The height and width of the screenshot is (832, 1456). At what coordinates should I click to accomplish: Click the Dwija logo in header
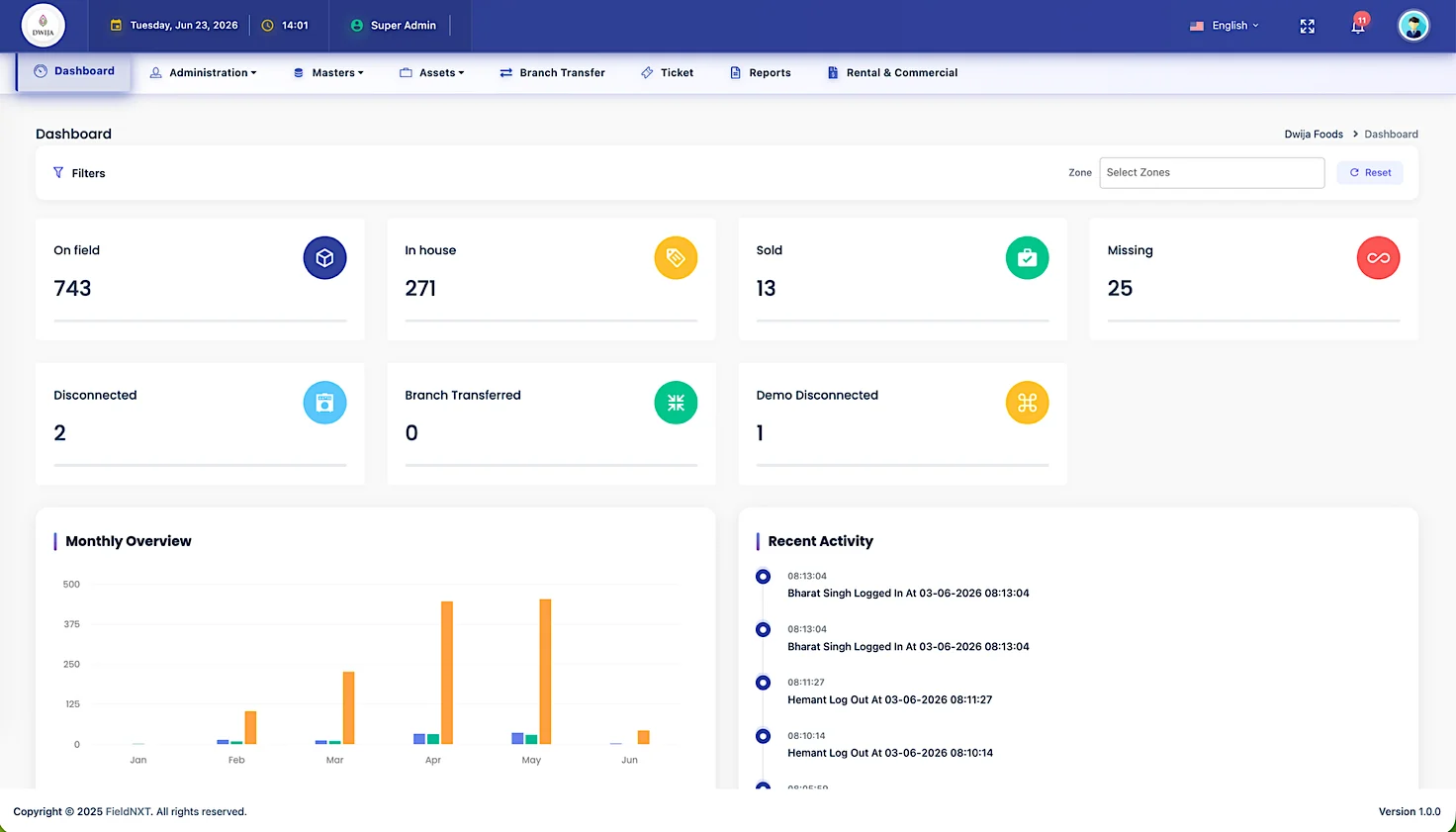click(x=43, y=26)
